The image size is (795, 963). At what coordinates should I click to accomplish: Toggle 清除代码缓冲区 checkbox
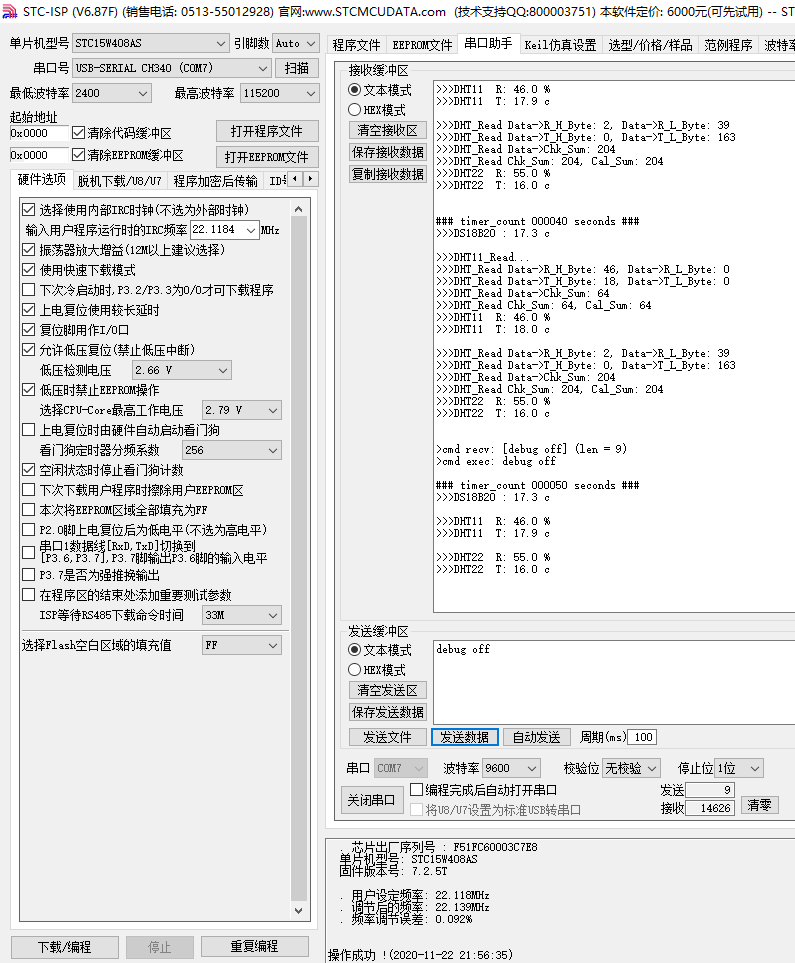[79, 133]
